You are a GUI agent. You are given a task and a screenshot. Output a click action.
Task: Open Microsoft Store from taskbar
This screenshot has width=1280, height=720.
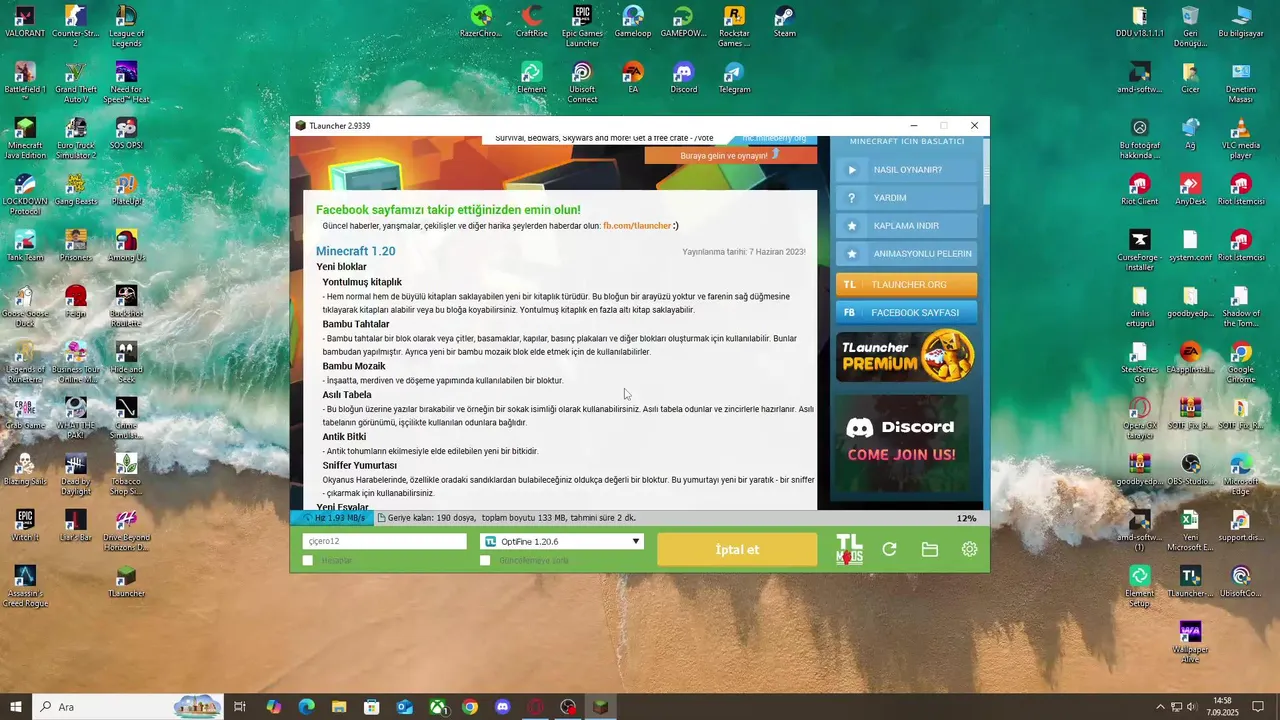371,707
